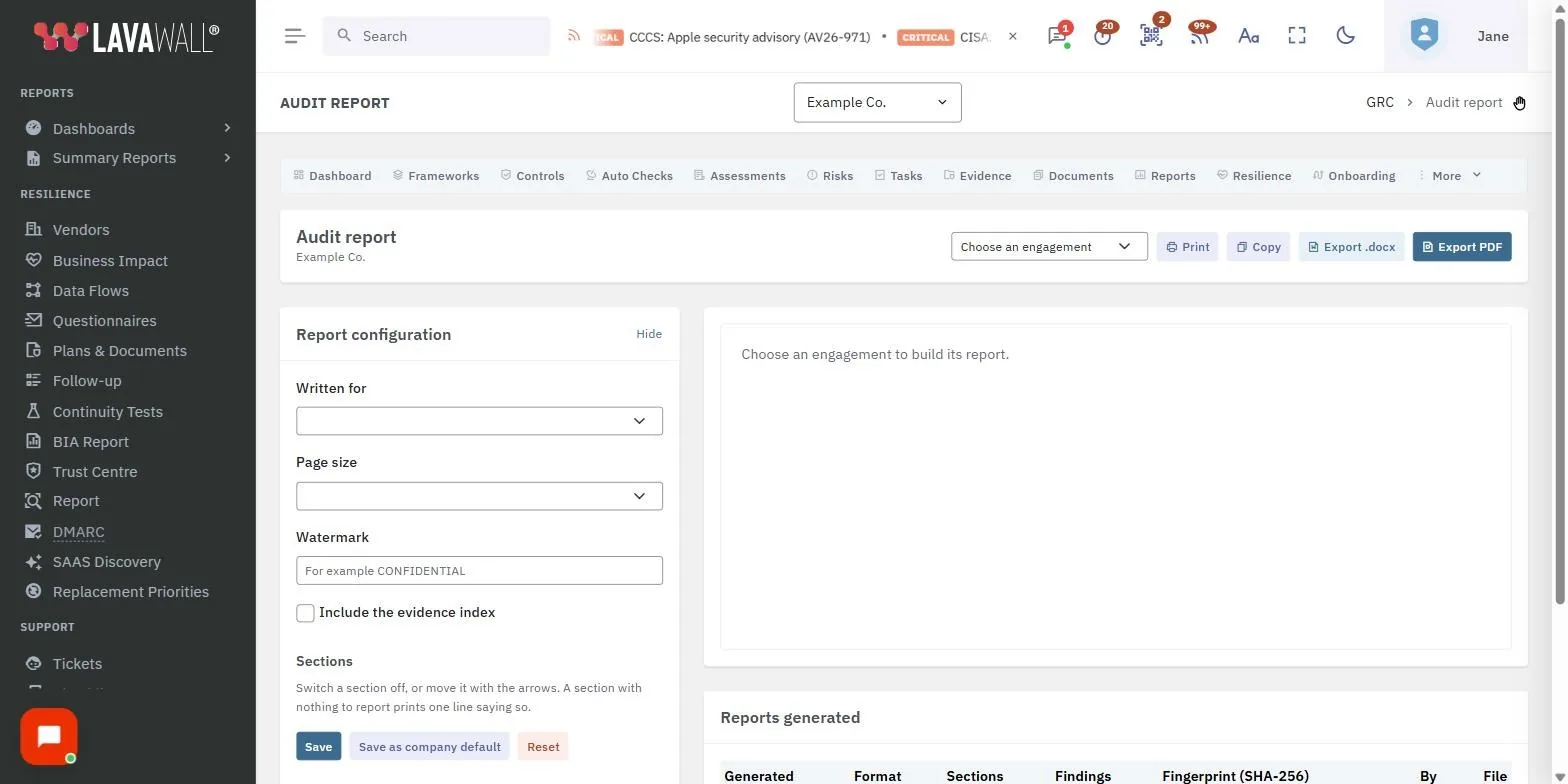Open the Auto Checks tab
This screenshot has width=1568, height=784.
click(x=629, y=175)
